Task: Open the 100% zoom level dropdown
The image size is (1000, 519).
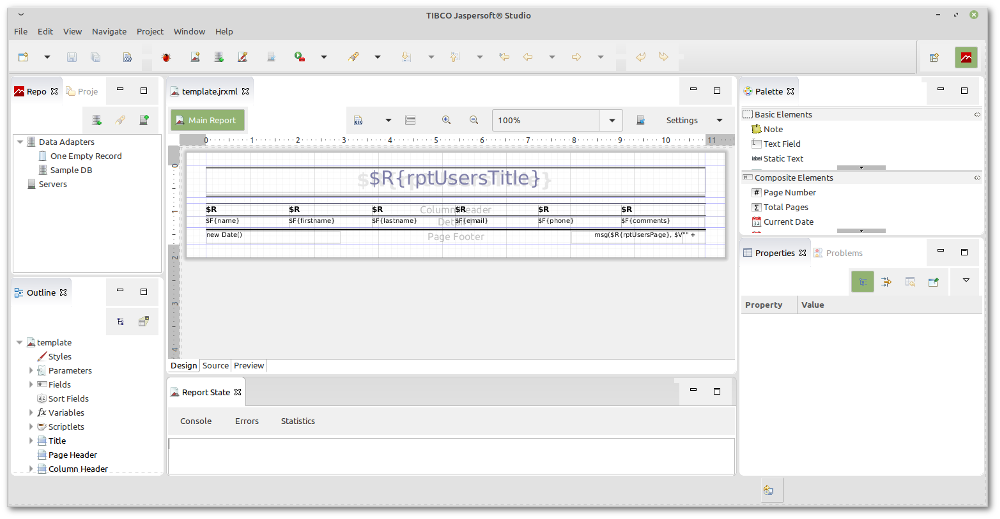Action: pyautogui.click(x=612, y=120)
